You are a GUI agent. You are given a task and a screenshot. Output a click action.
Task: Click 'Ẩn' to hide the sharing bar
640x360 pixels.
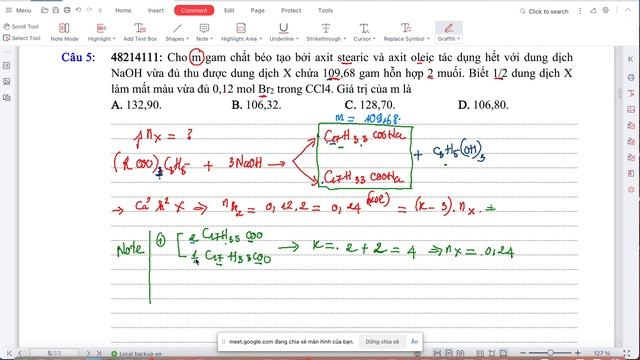pyautogui.click(x=414, y=342)
